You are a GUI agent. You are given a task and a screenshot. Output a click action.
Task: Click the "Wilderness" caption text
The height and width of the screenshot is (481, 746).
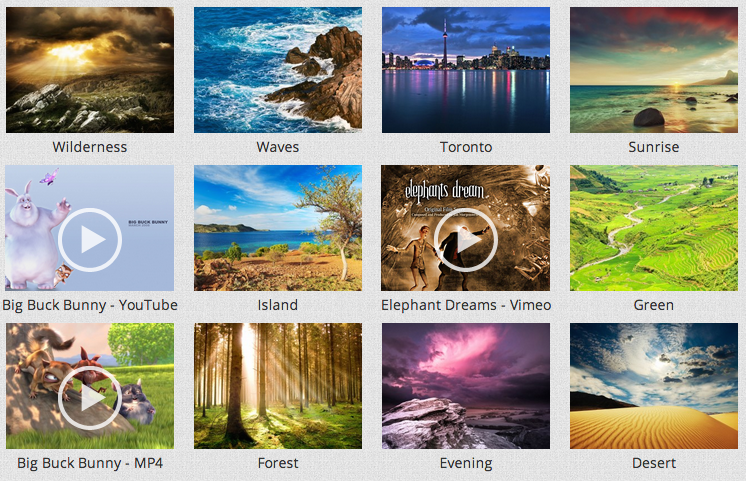pyautogui.click(x=90, y=147)
